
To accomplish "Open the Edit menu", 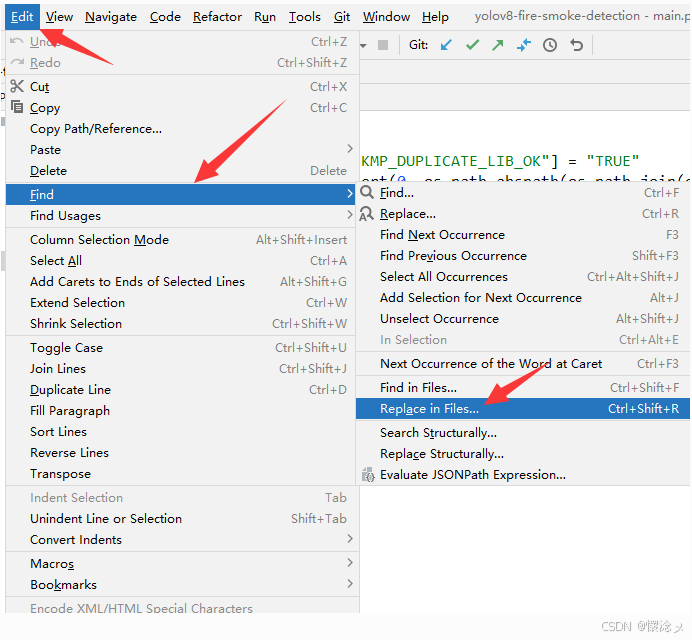I will point(22,17).
